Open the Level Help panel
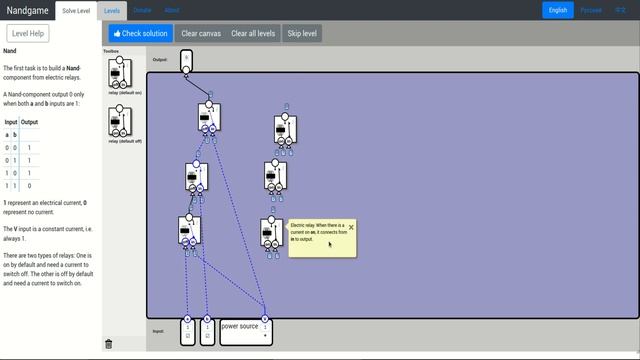The width and height of the screenshot is (640, 360). (28, 33)
